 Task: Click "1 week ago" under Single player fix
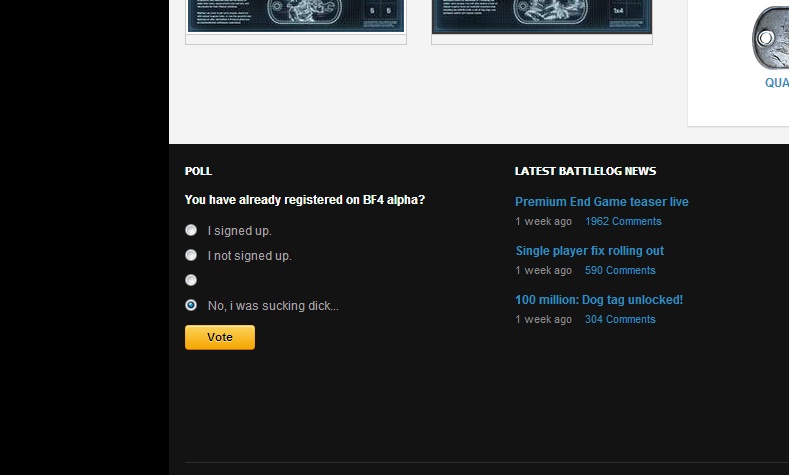pos(543,270)
